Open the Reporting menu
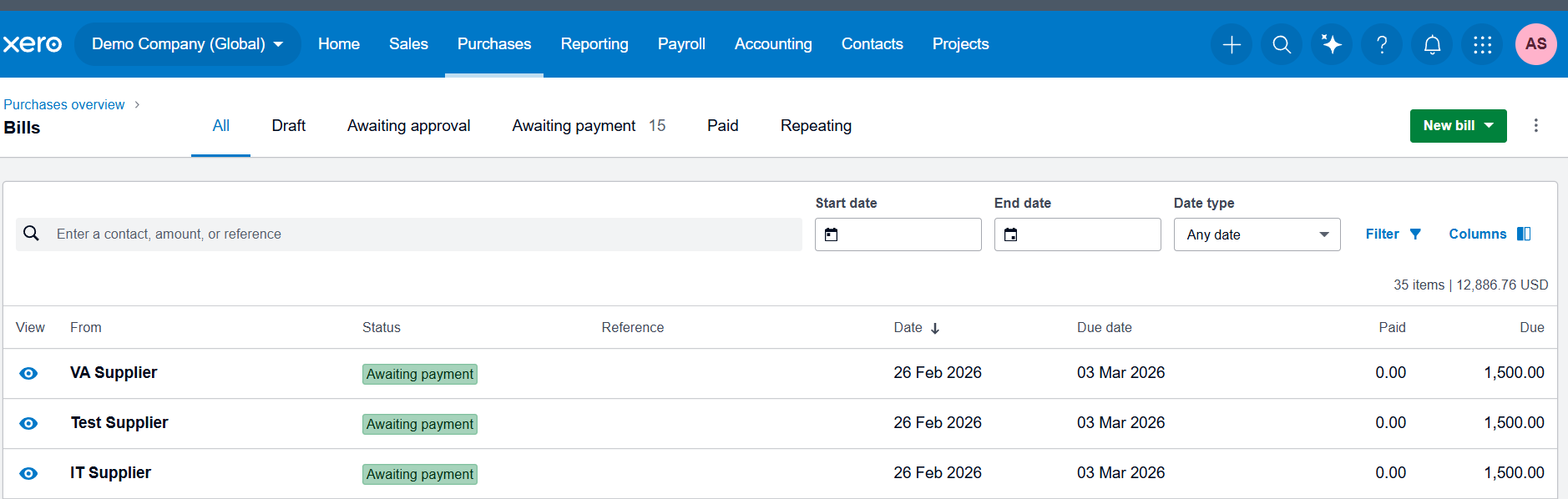 (594, 44)
